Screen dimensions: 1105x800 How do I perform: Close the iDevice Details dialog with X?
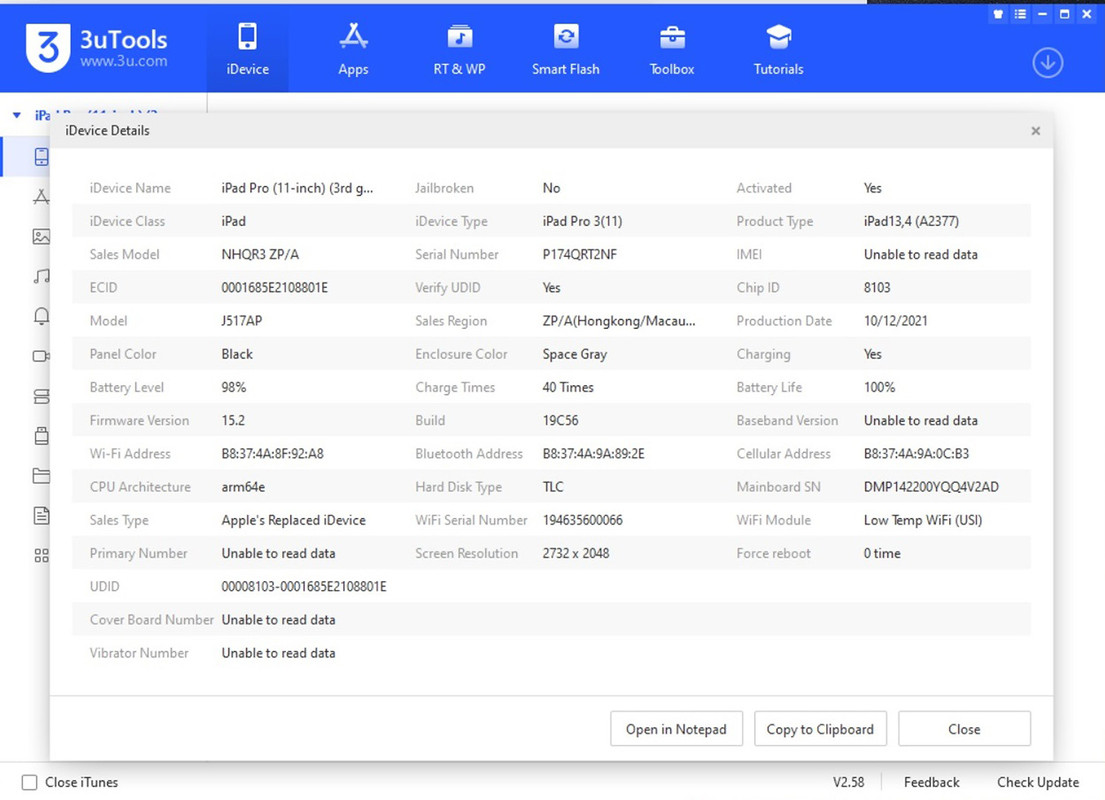pyautogui.click(x=1035, y=130)
